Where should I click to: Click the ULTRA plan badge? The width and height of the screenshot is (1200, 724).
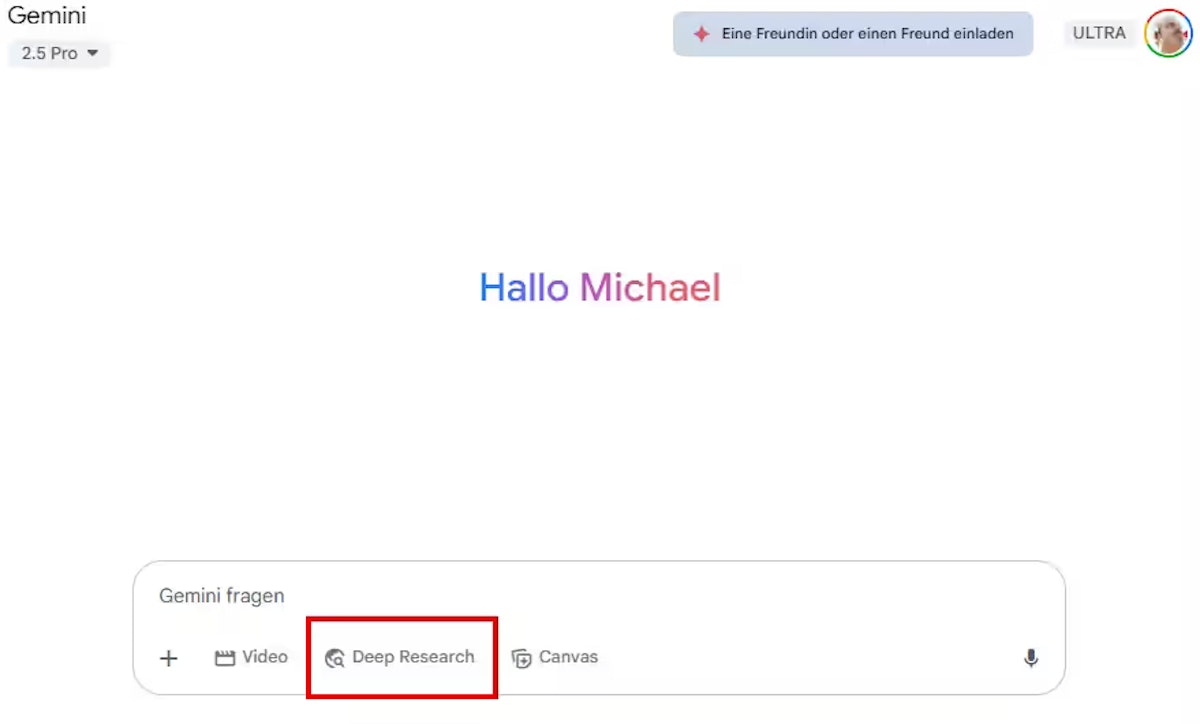(x=1099, y=33)
